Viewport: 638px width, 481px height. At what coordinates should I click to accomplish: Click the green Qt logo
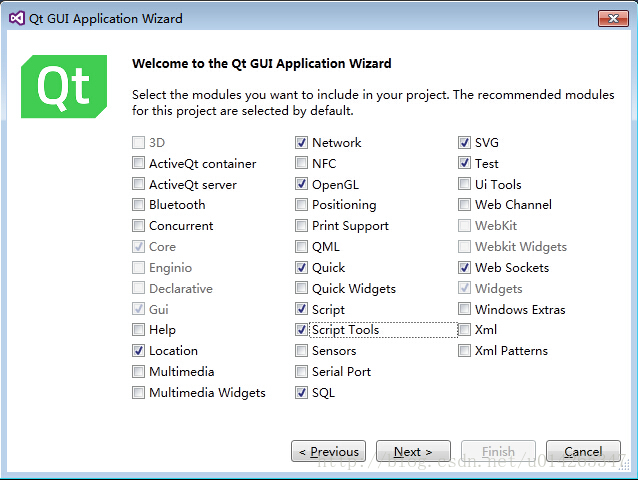point(64,86)
